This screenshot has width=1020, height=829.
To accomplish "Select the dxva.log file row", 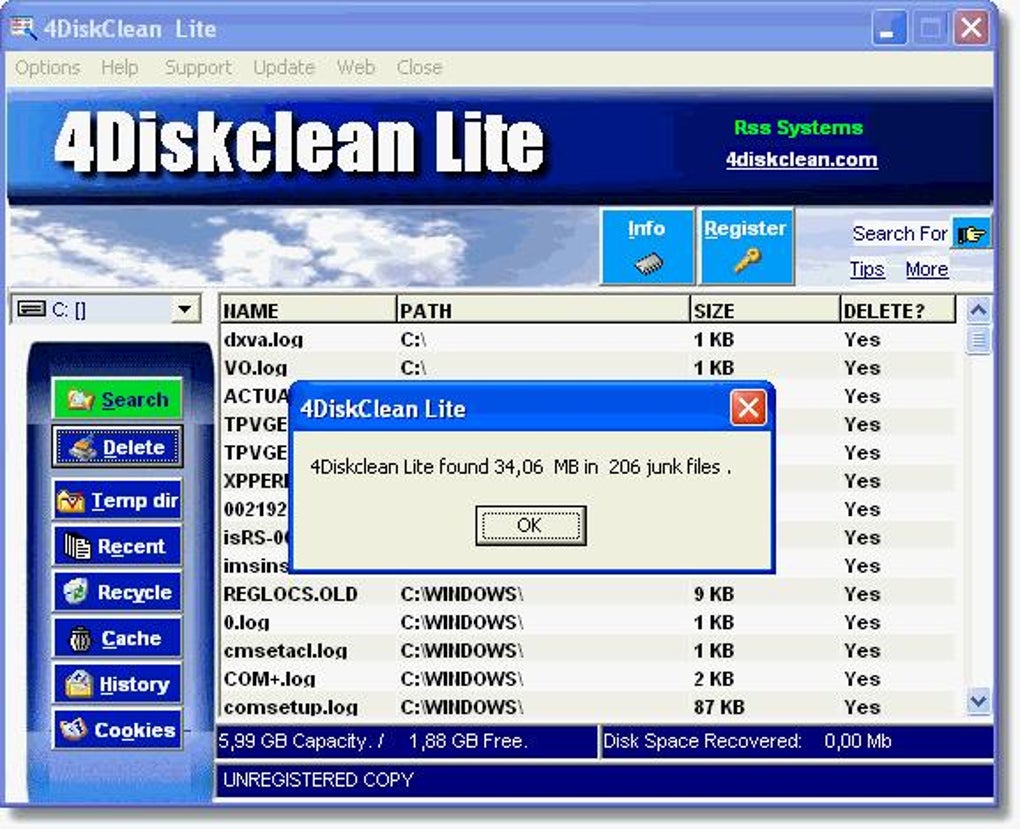I will tap(588, 339).
